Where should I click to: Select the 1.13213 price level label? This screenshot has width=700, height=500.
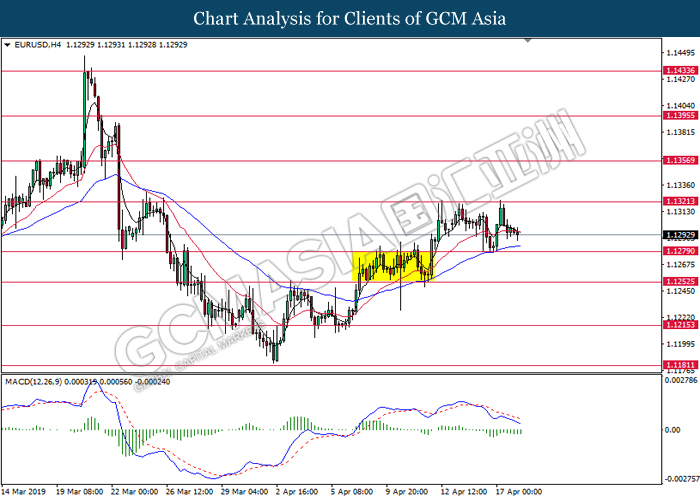click(x=680, y=201)
